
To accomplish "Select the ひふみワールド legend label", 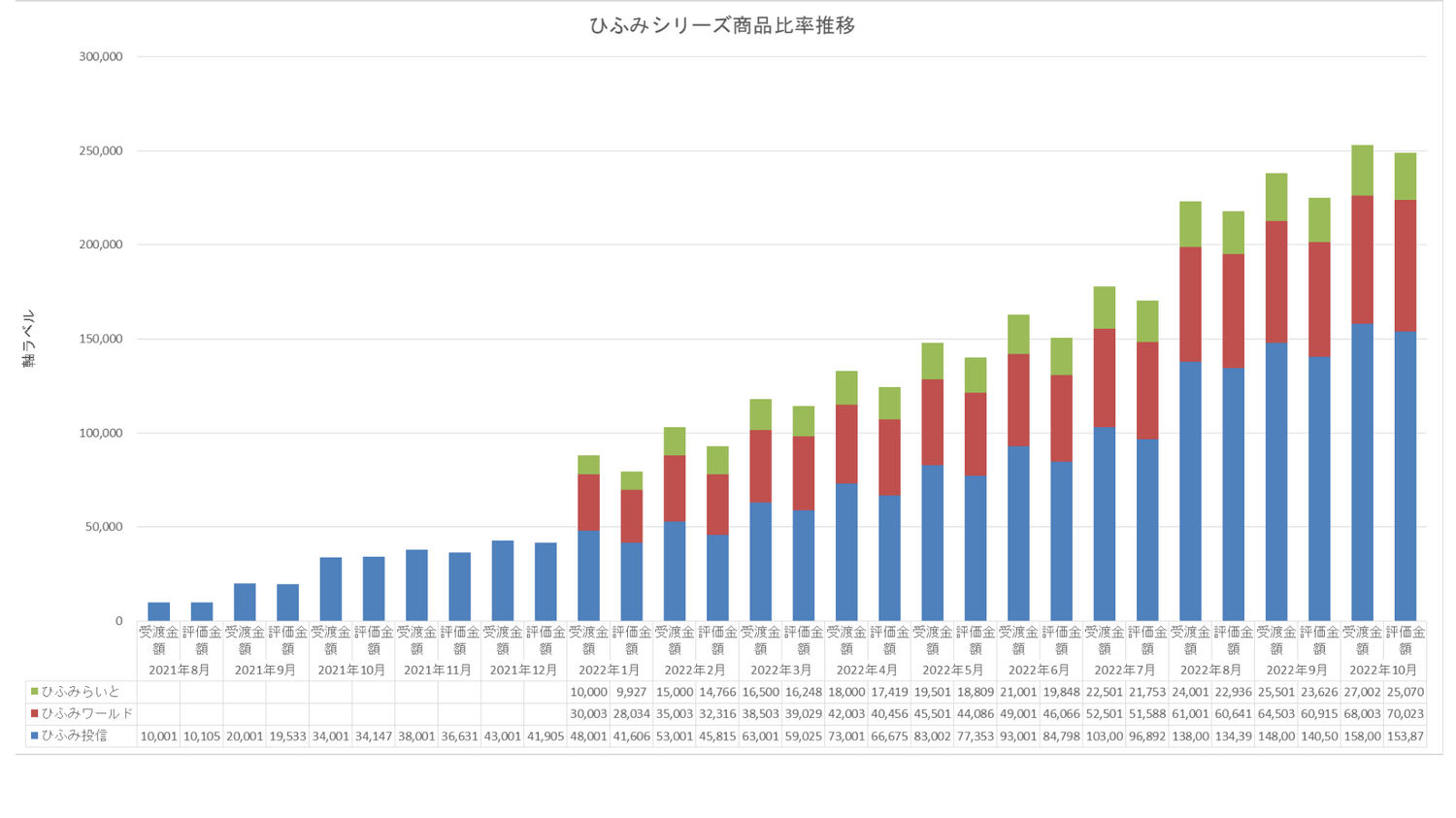I will point(87,714).
